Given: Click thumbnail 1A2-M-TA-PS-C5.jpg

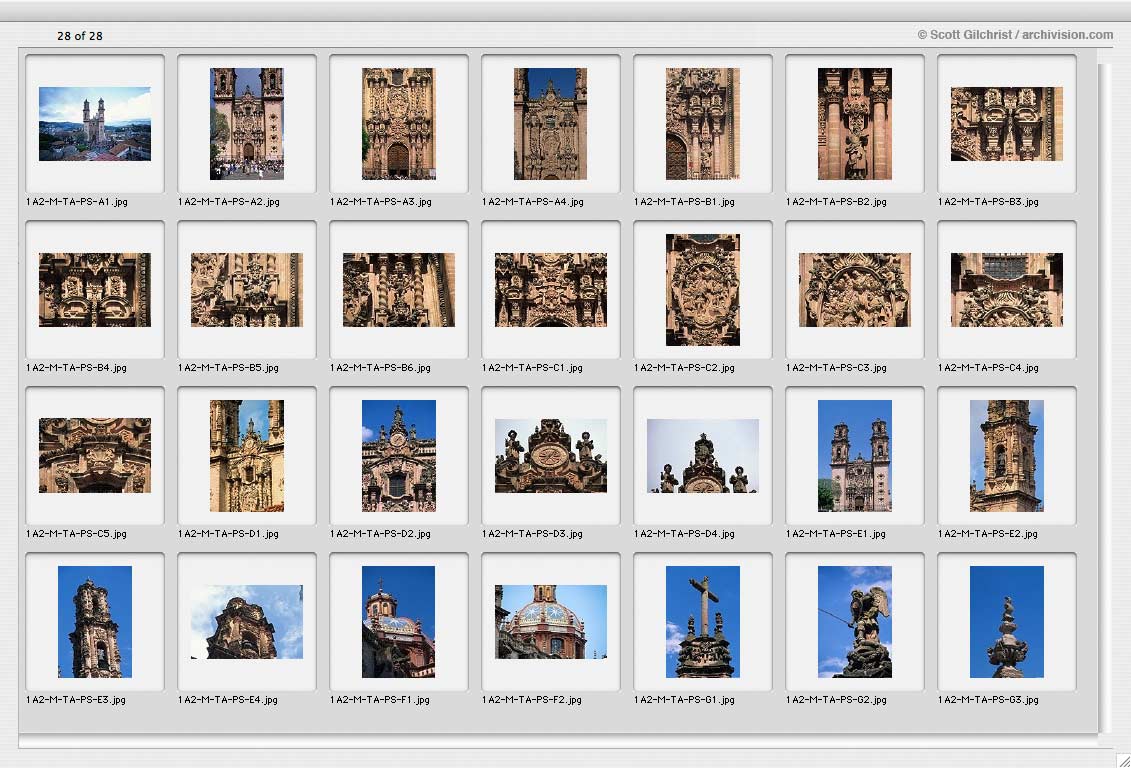Looking at the screenshot, I should coord(94,456).
